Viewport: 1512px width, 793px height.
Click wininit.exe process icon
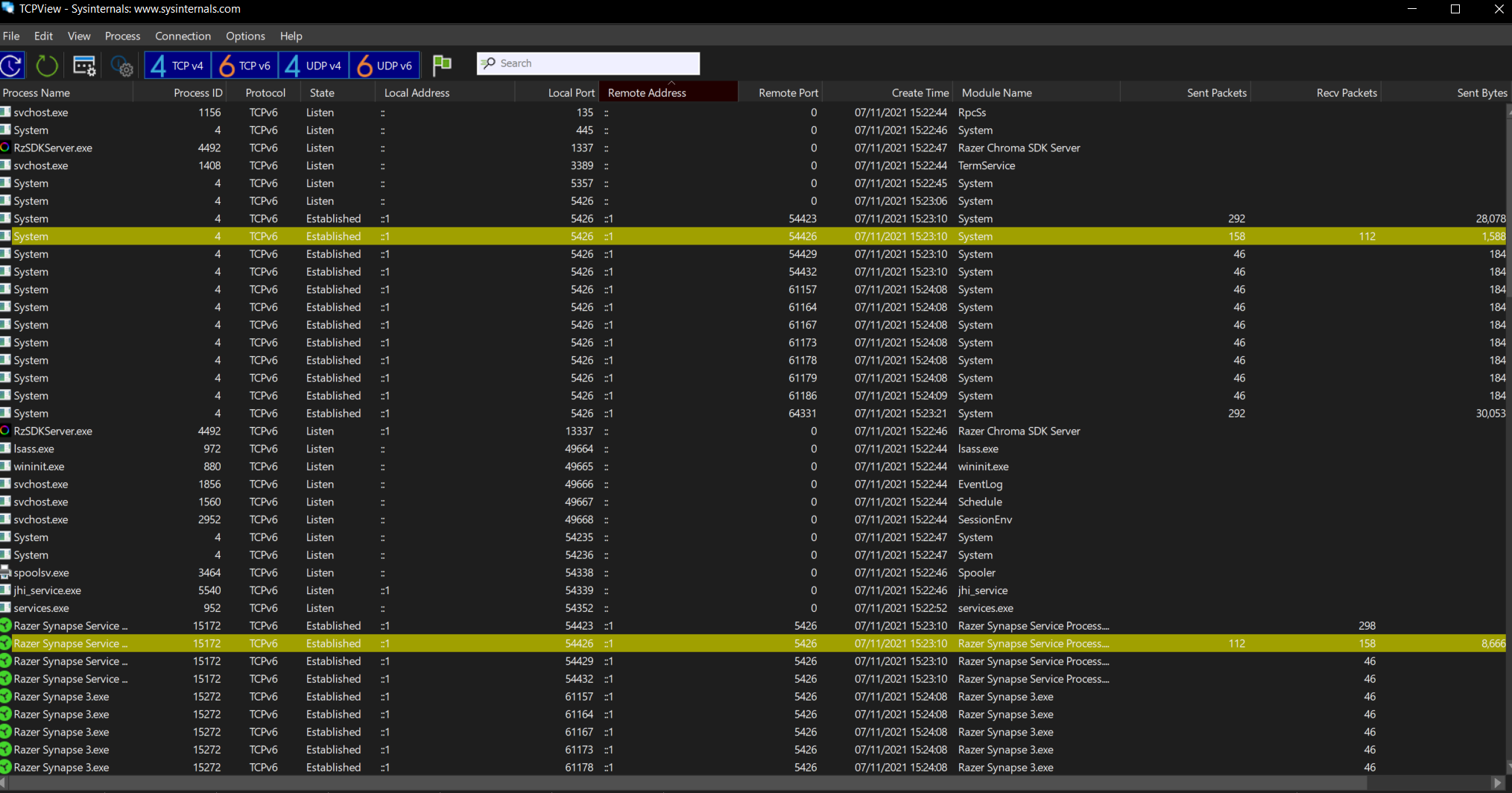pyautogui.click(x=5, y=467)
